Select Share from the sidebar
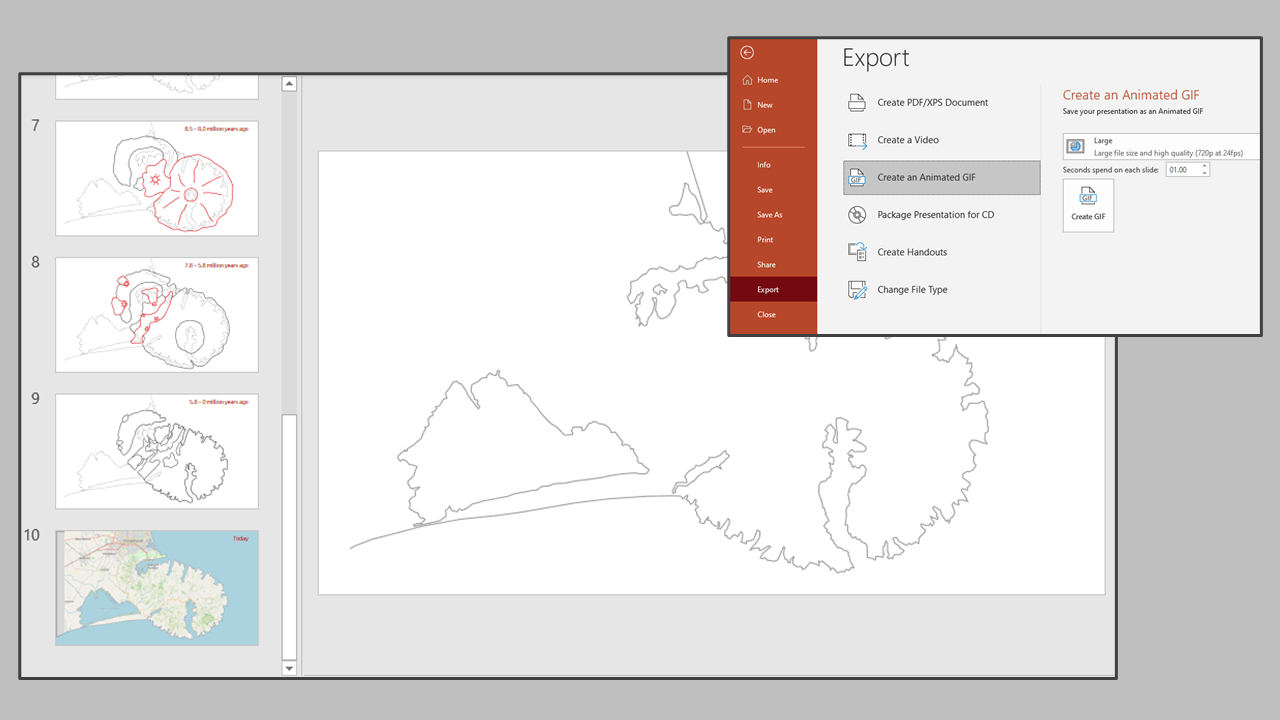 (766, 264)
